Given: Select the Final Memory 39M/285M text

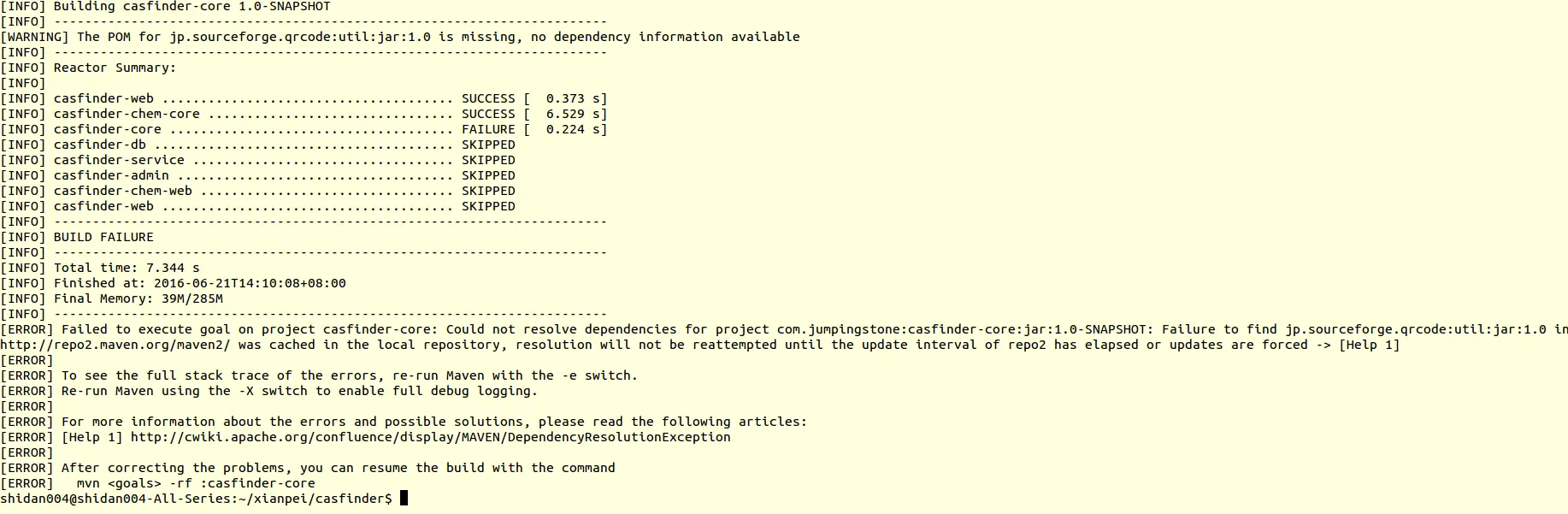Looking at the screenshot, I should (138, 298).
